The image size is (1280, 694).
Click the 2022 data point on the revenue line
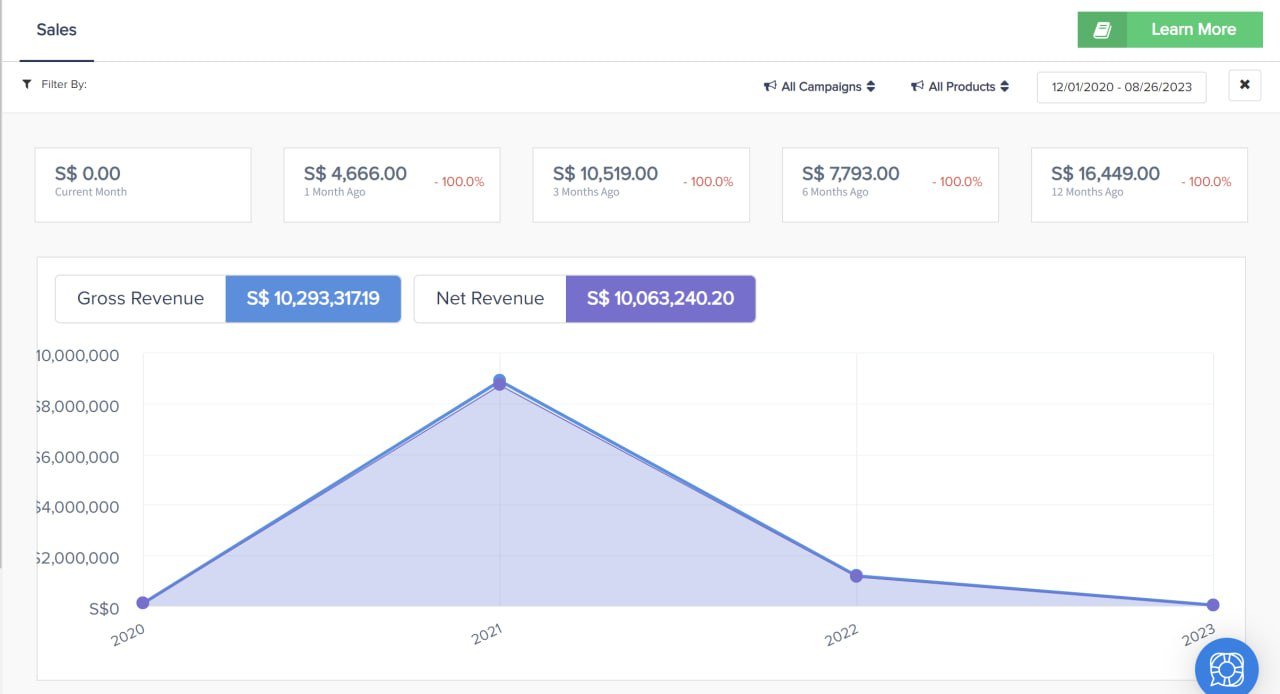point(856,575)
